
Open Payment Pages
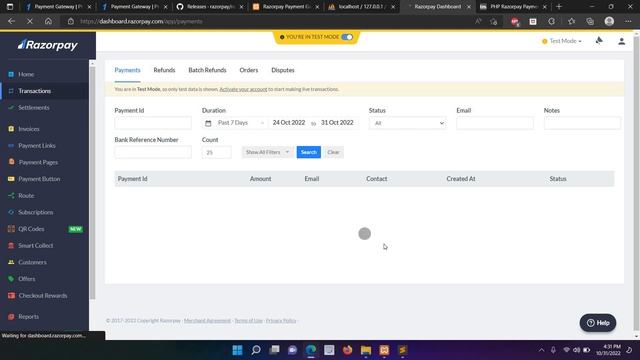pyautogui.click(x=38, y=162)
